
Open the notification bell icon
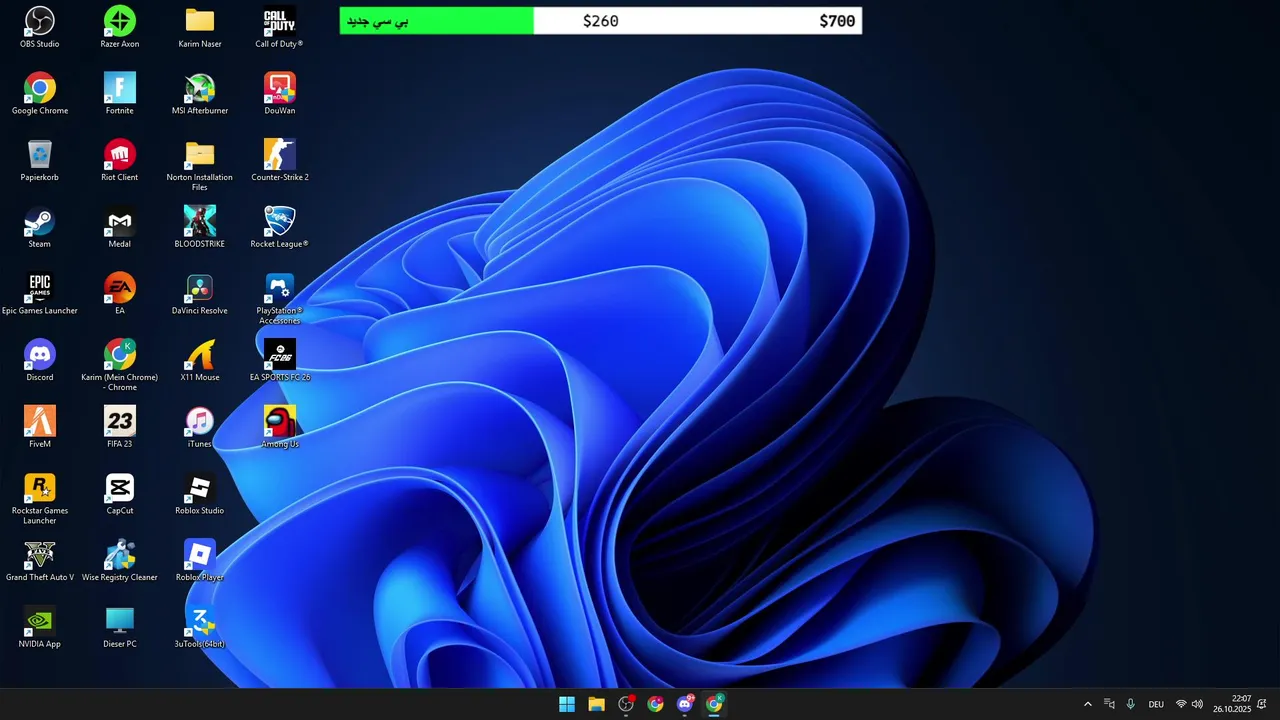tap(1262, 704)
